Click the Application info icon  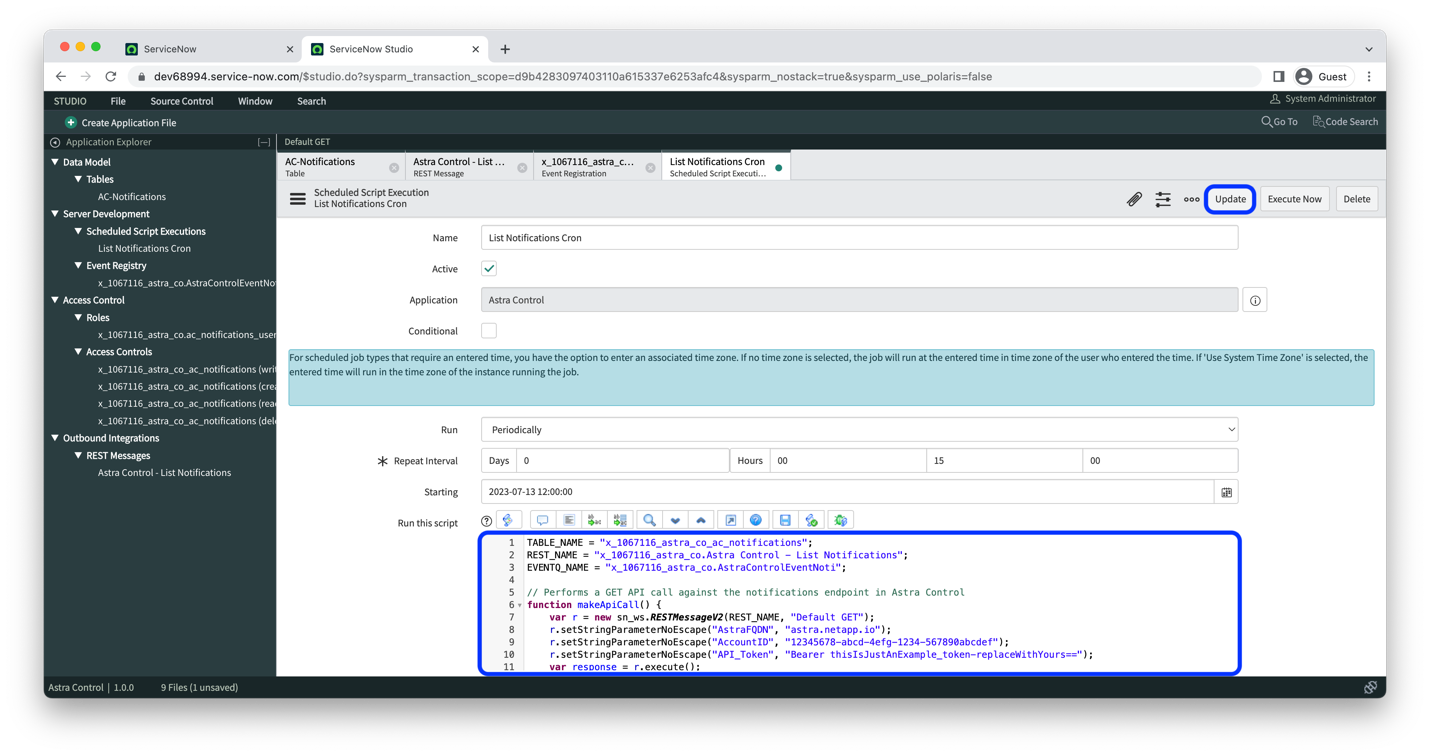[x=1255, y=300]
